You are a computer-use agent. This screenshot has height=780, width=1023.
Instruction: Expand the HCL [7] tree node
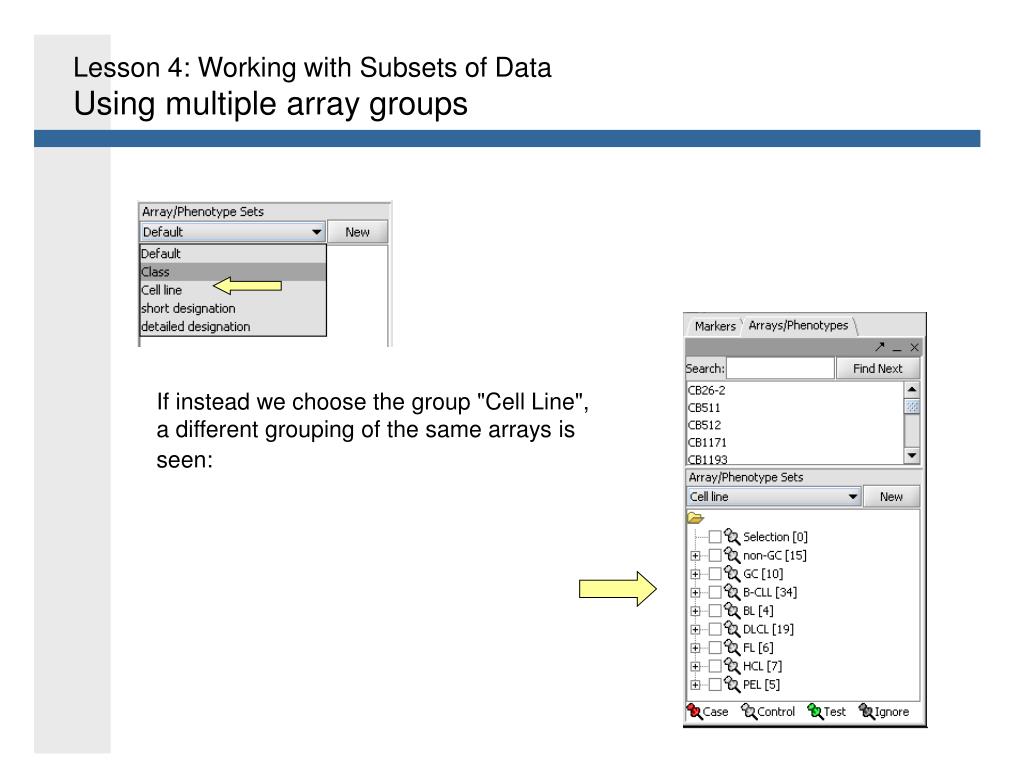pyautogui.click(x=695, y=667)
